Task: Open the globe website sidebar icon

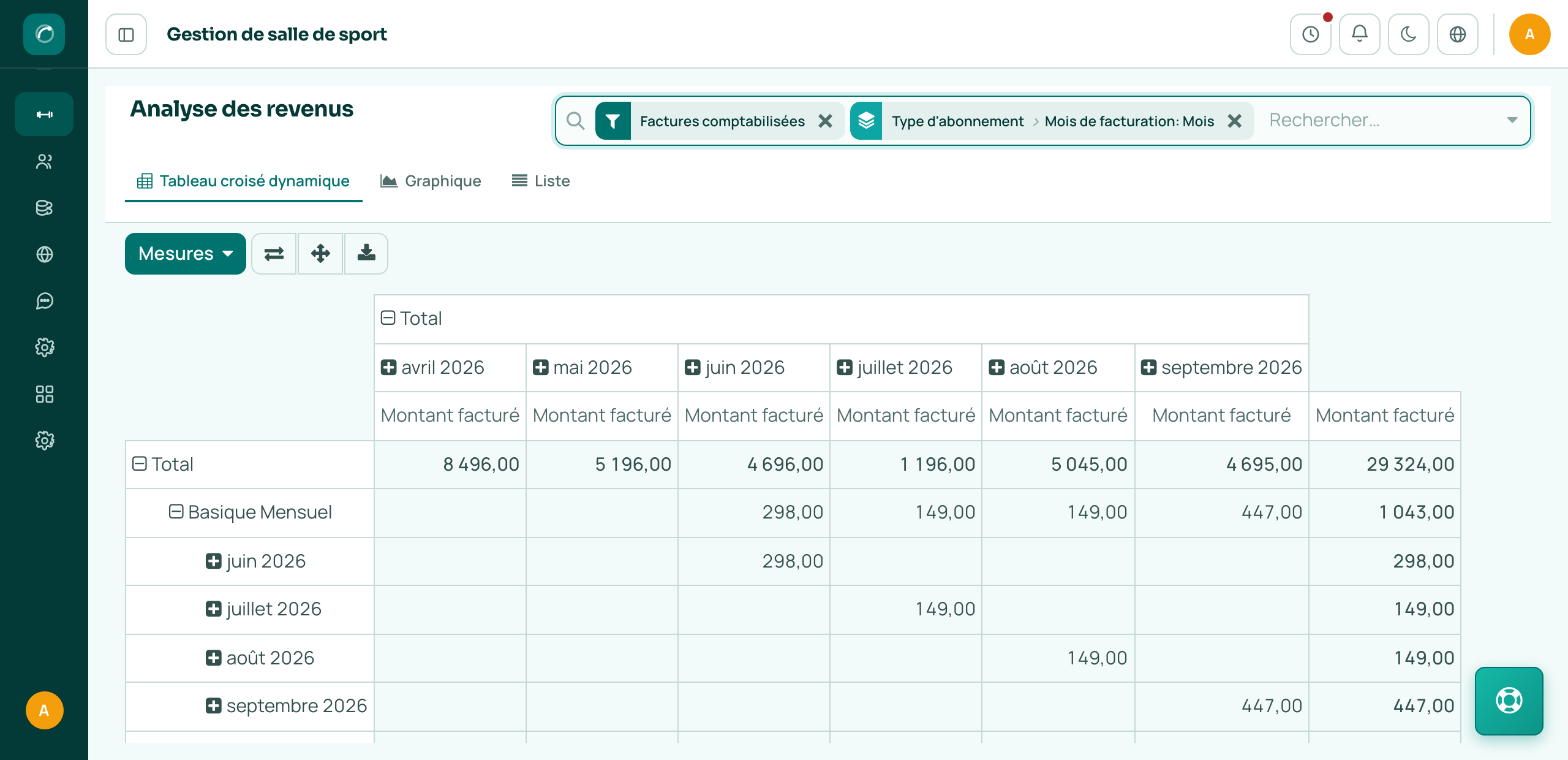Action: tap(44, 254)
